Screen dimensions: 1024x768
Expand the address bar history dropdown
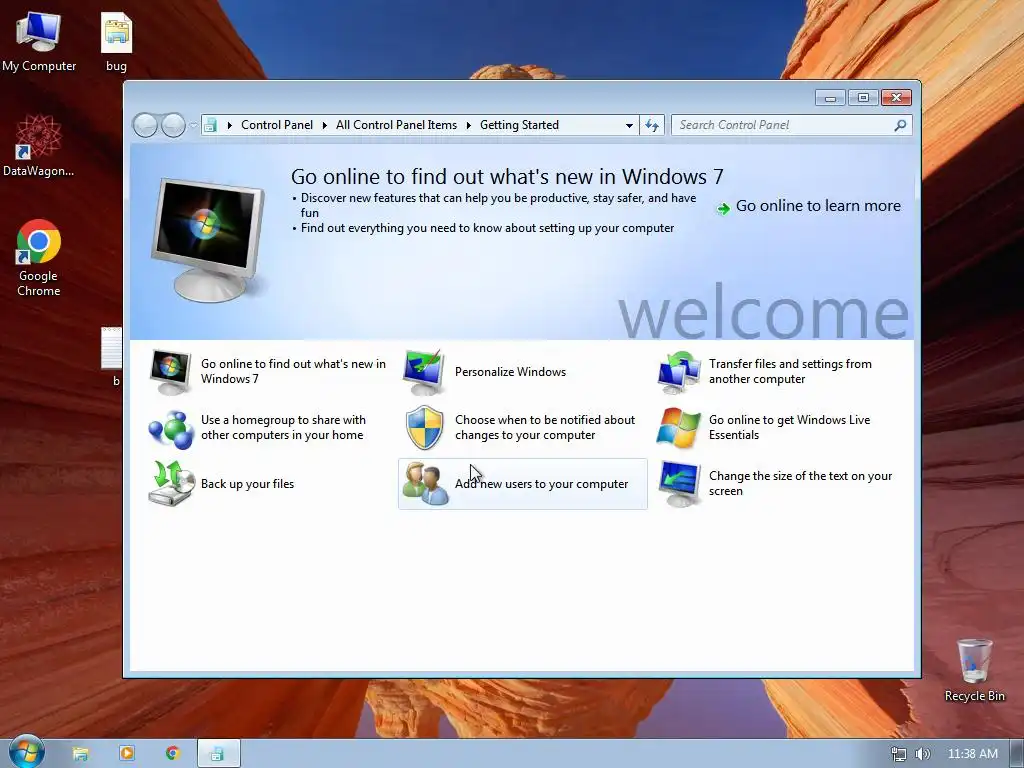tap(629, 125)
